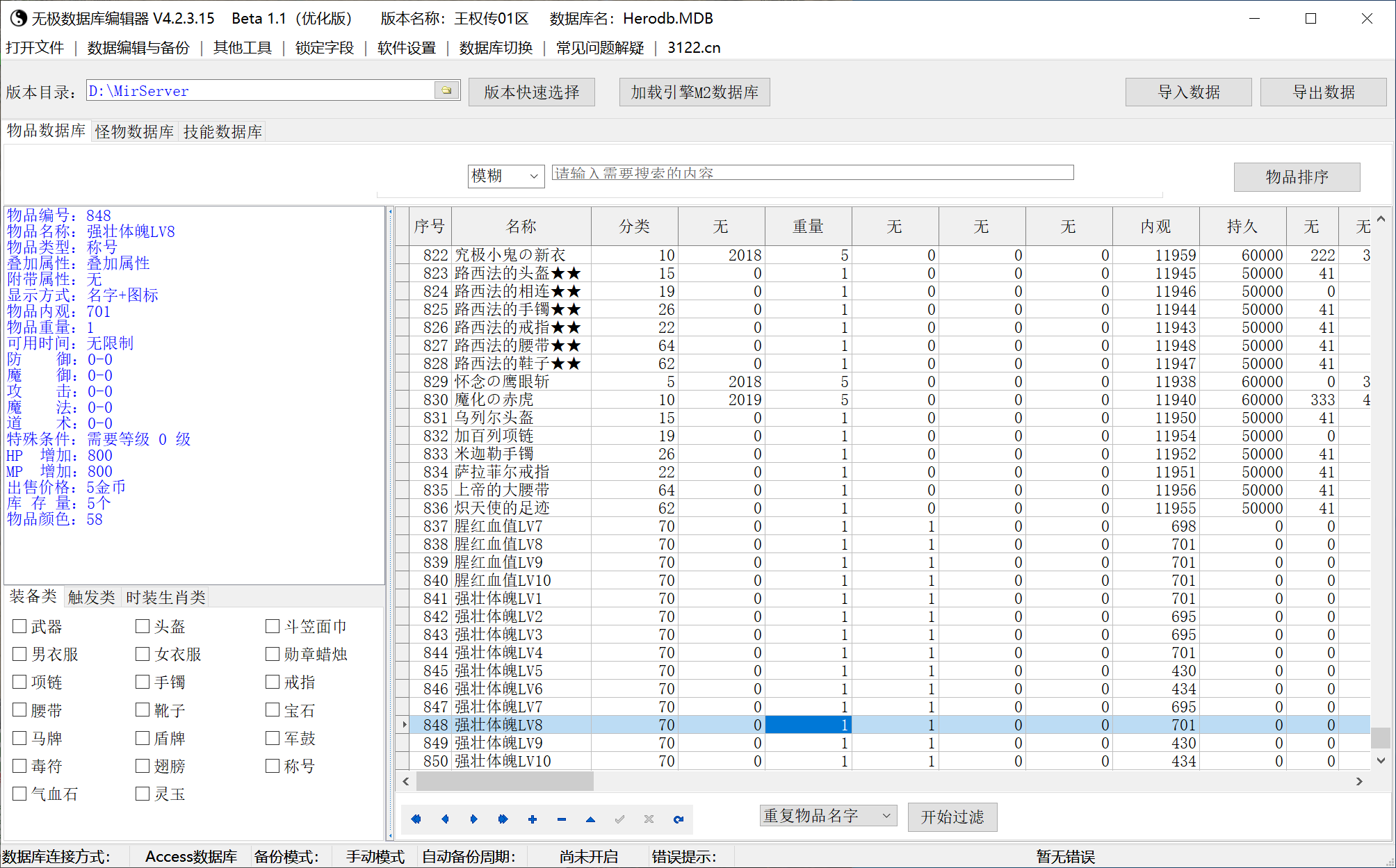The height and width of the screenshot is (868, 1396).
Task: Click the search content input field
Action: coord(813,172)
